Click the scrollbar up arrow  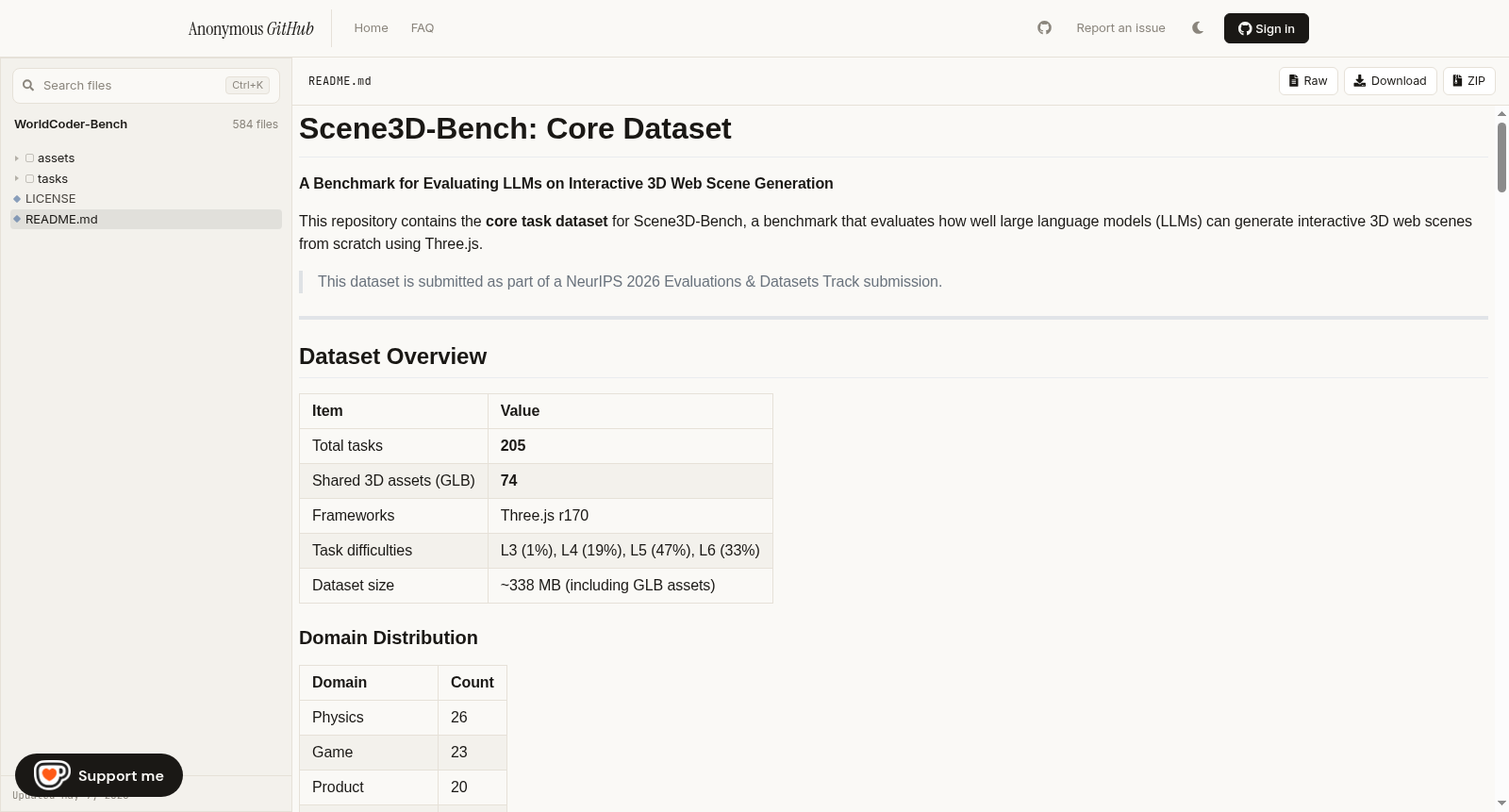click(x=1501, y=114)
